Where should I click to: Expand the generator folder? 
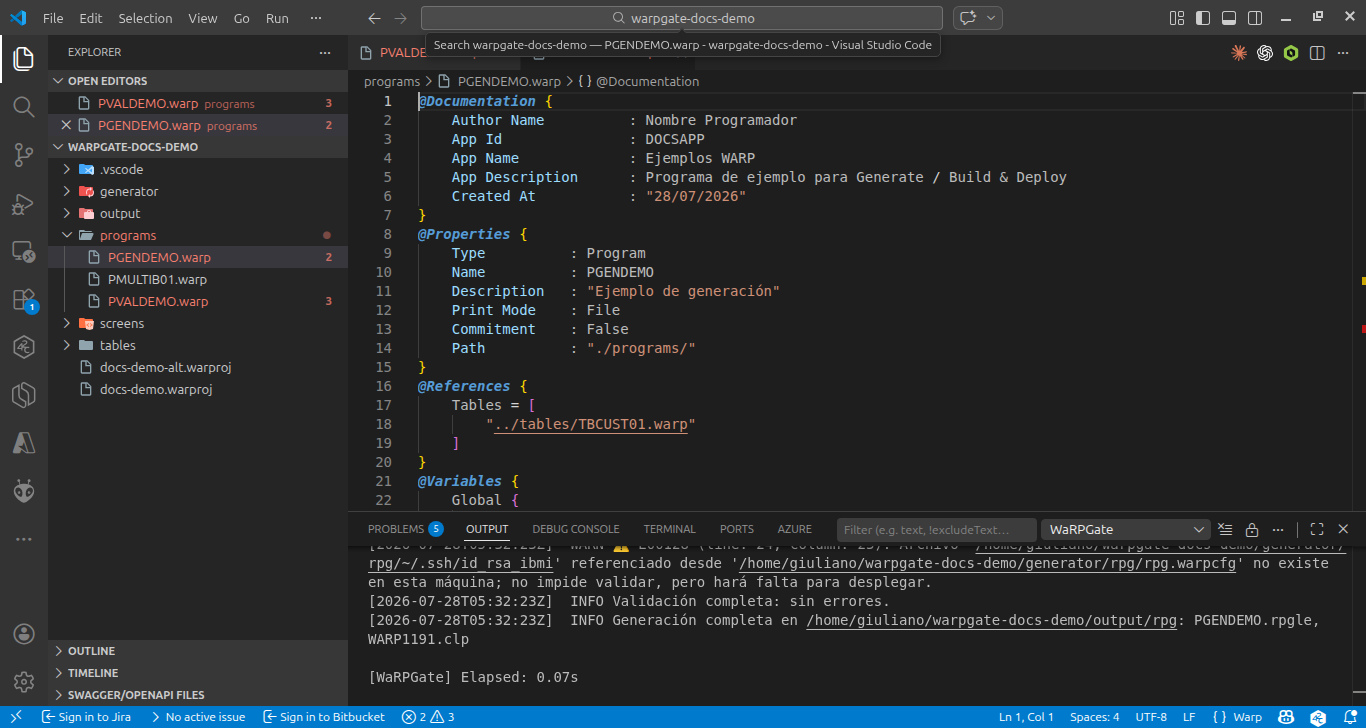click(x=198, y=191)
